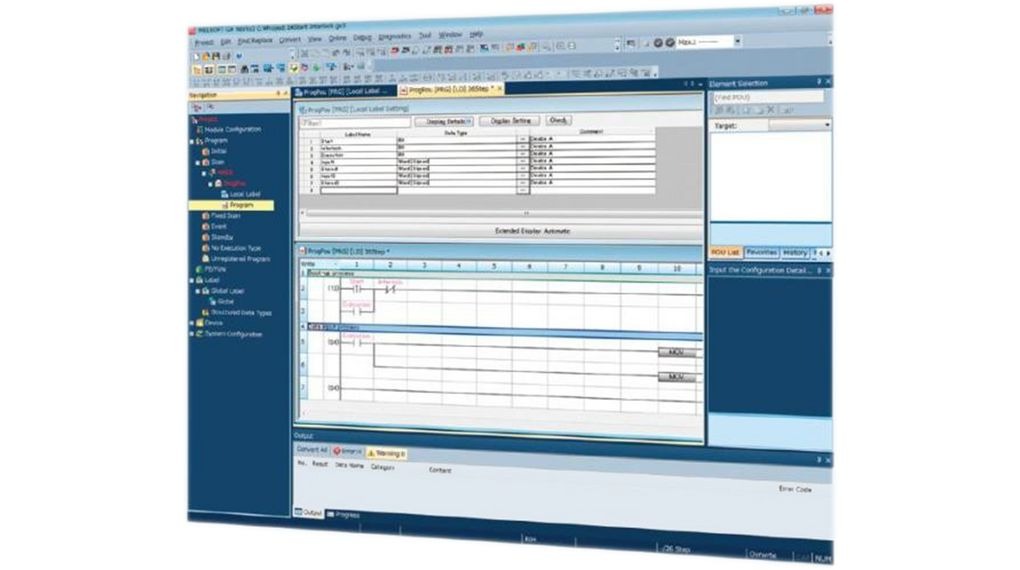Click the Initial program folder icon

click(206, 151)
